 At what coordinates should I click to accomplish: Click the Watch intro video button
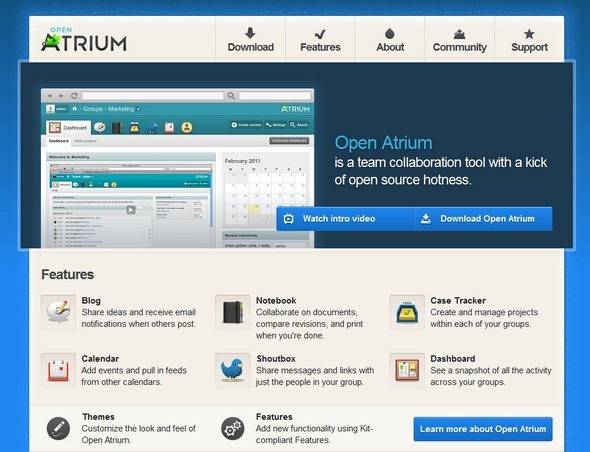[x=345, y=219]
